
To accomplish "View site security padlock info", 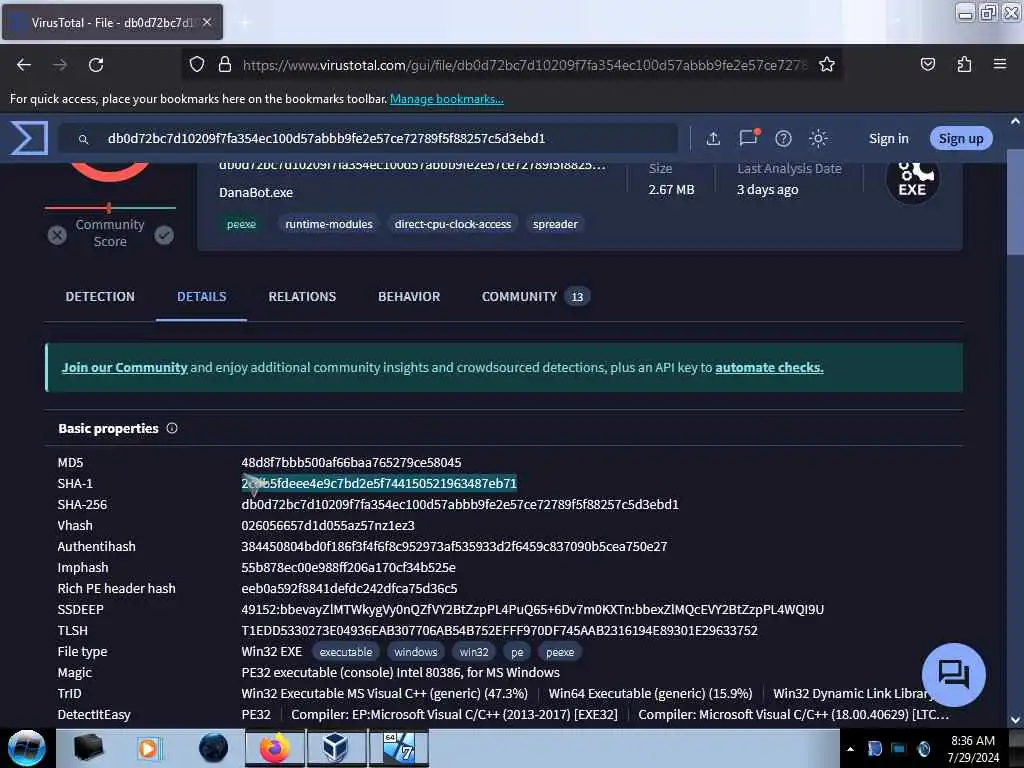I will point(225,65).
